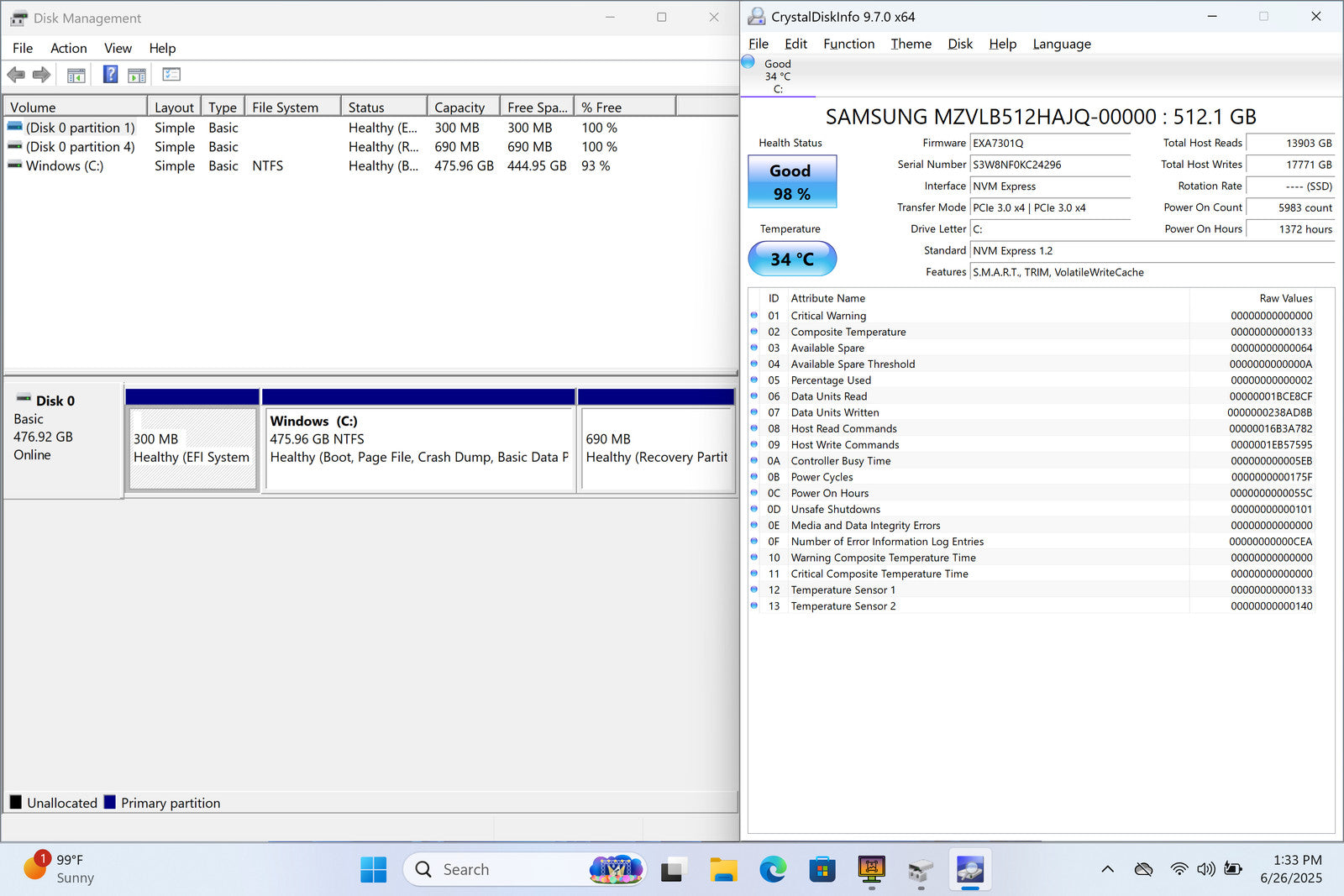Click the Settings checklist toolbar icon

[x=171, y=75]
